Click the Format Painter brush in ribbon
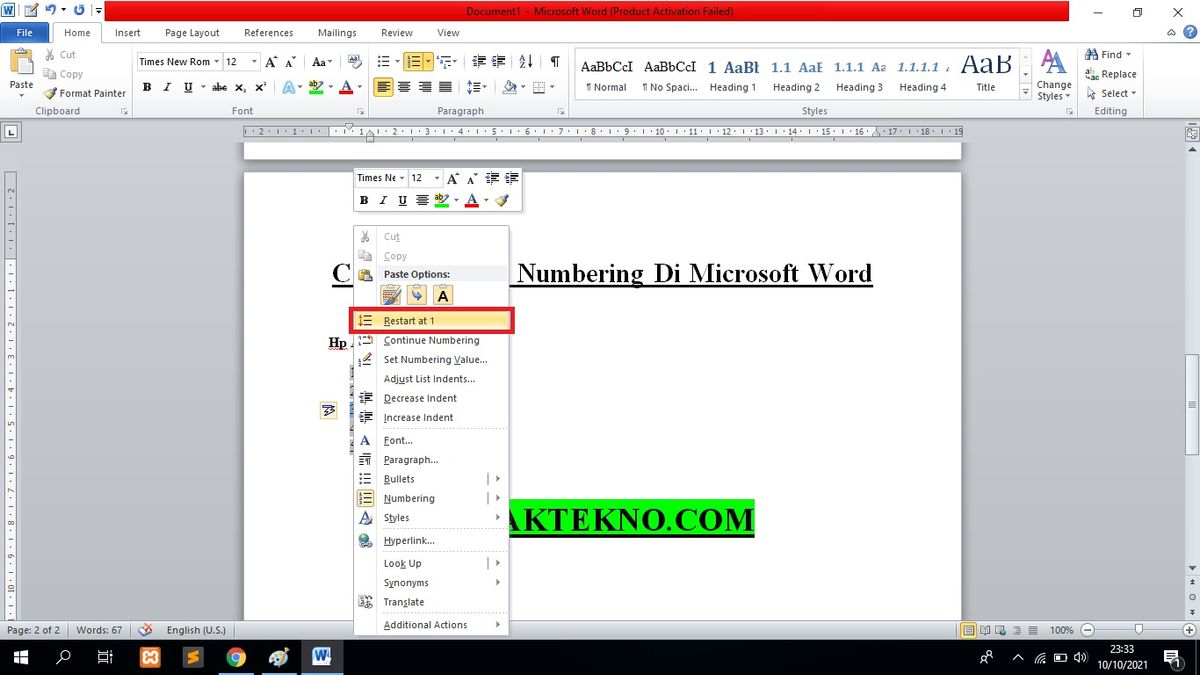 tap(51, 93)
